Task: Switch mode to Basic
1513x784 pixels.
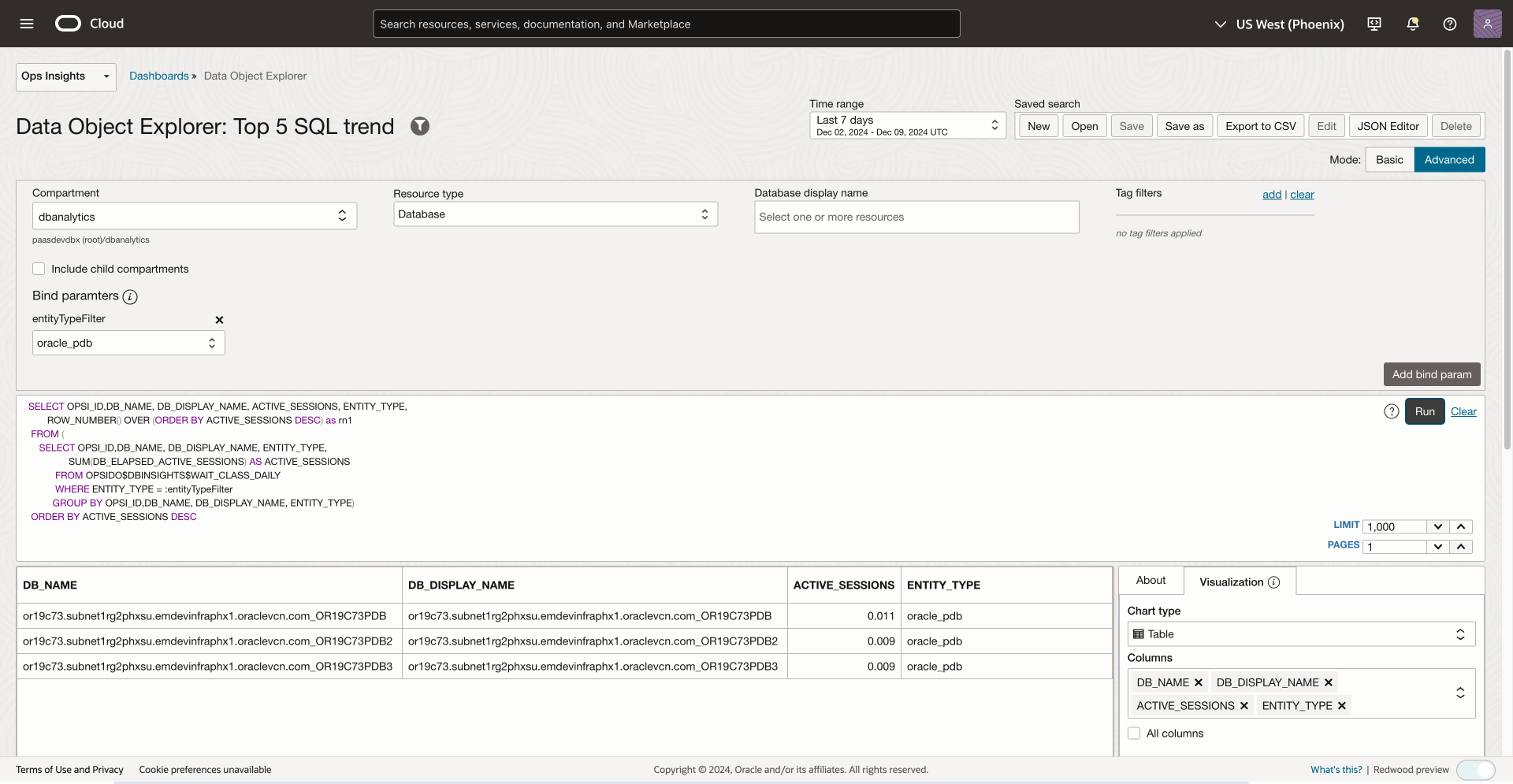Action: pyautogui.click(x=1389, y=160)
